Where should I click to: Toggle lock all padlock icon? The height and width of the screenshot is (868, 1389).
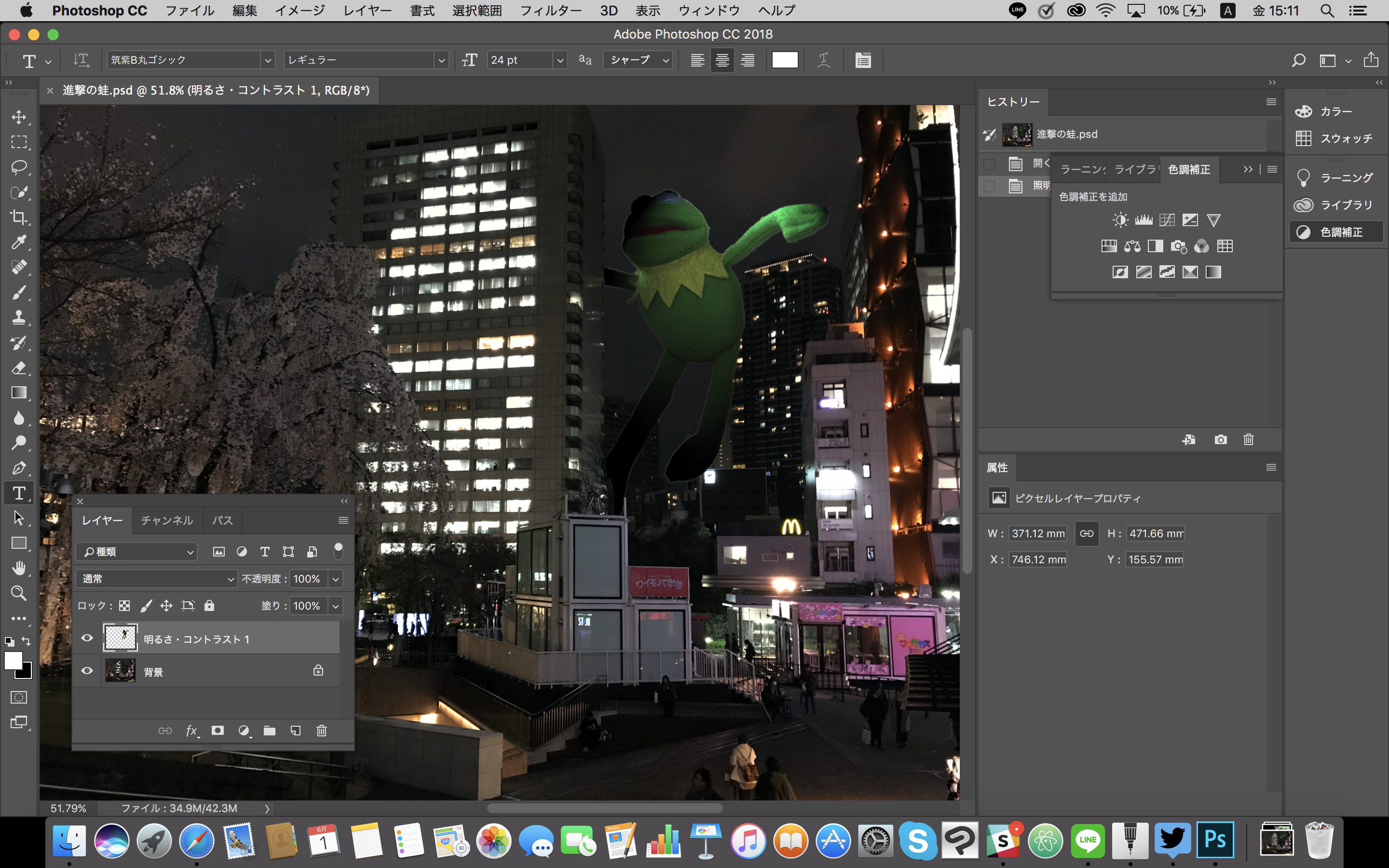pyautogui.click(x=209, y=606)
